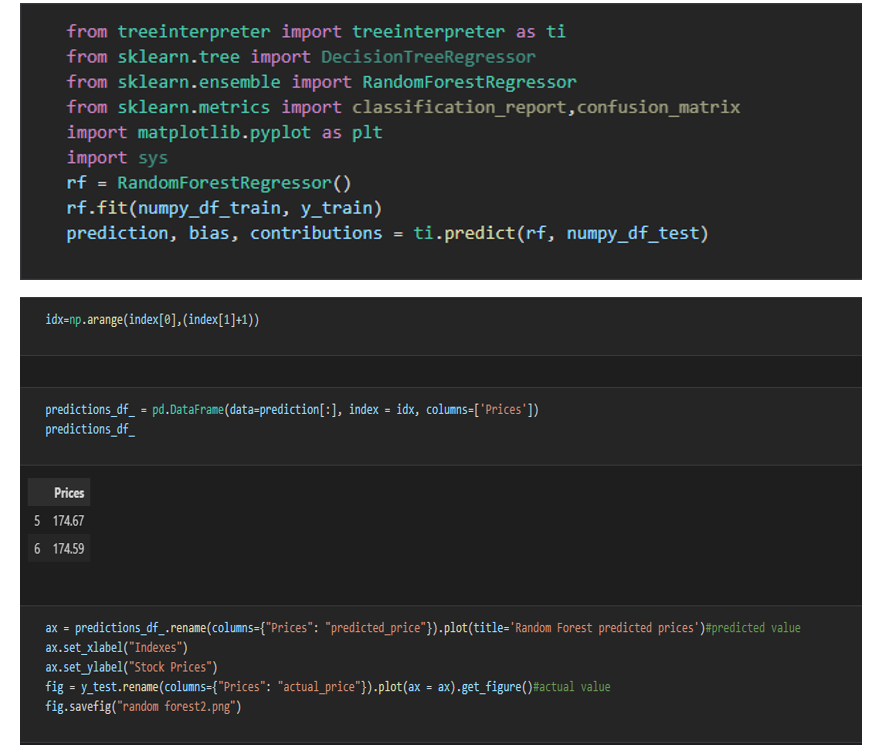Click the 'import matplotlib.pyplot as plt' line
Screen dimensions: 872x752
[225, 133]
